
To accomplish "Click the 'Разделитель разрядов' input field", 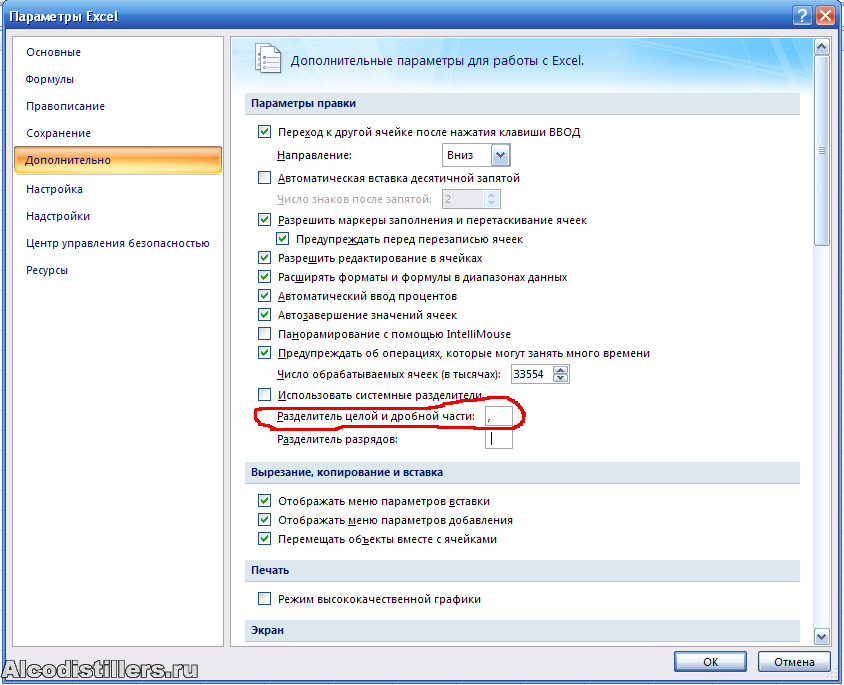I will pyautogui.click(x=499, y=439).
